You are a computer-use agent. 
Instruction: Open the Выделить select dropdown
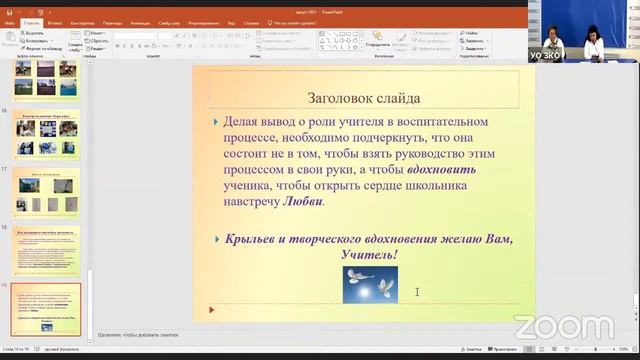point(473,49)
